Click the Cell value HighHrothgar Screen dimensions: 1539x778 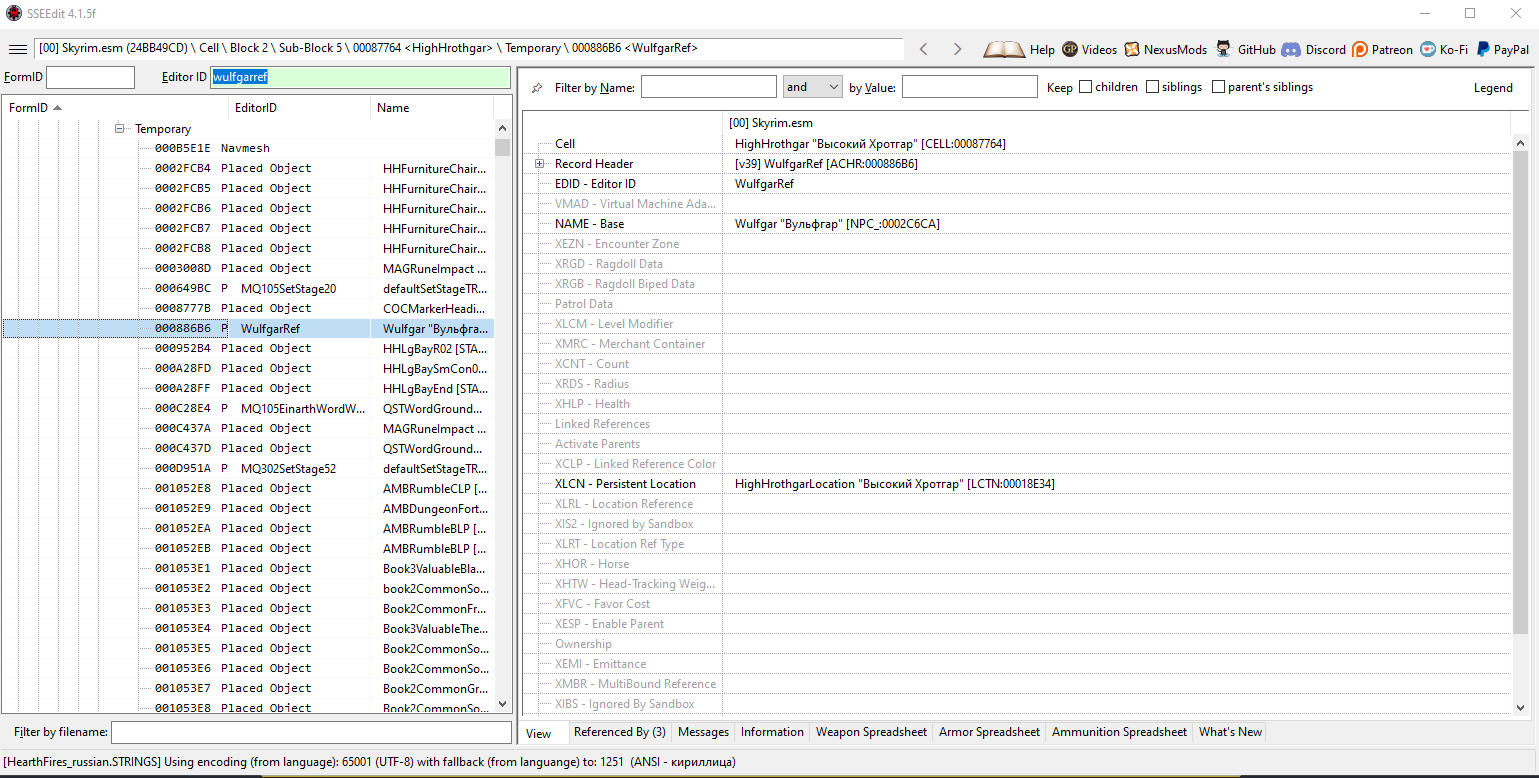(870, 144)
